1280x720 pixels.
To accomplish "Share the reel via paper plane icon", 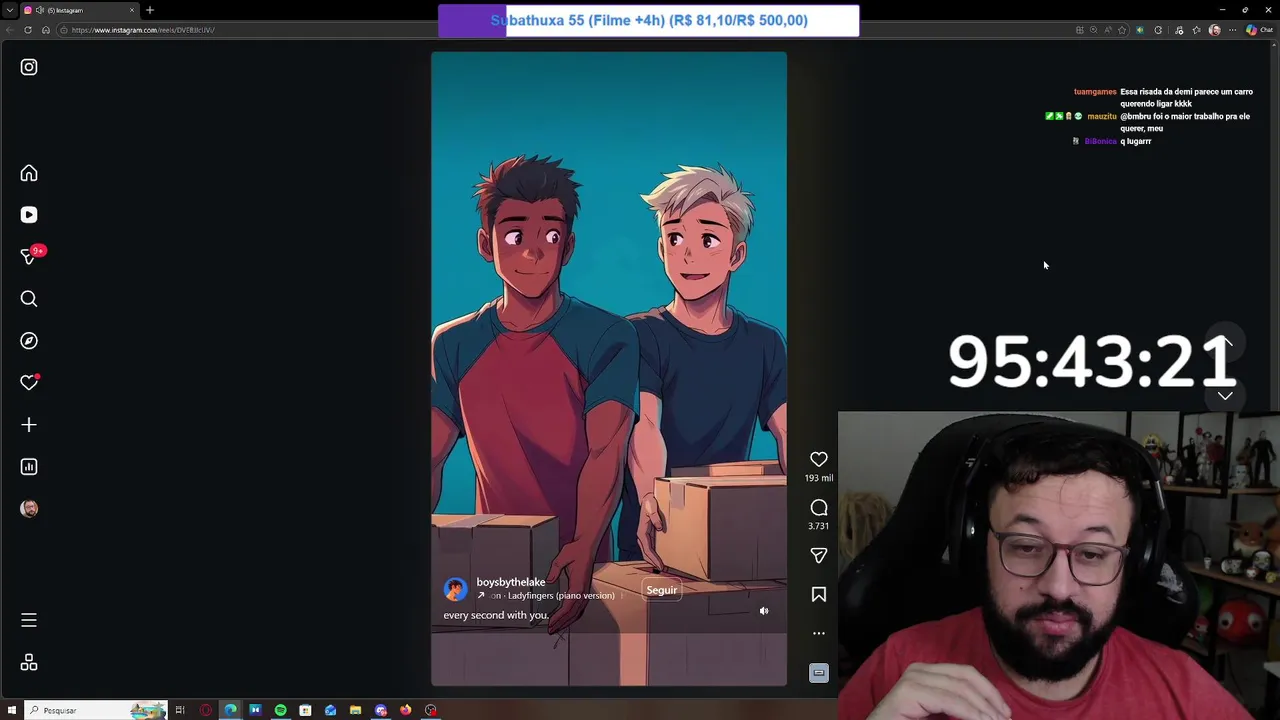I will (819, 555).
